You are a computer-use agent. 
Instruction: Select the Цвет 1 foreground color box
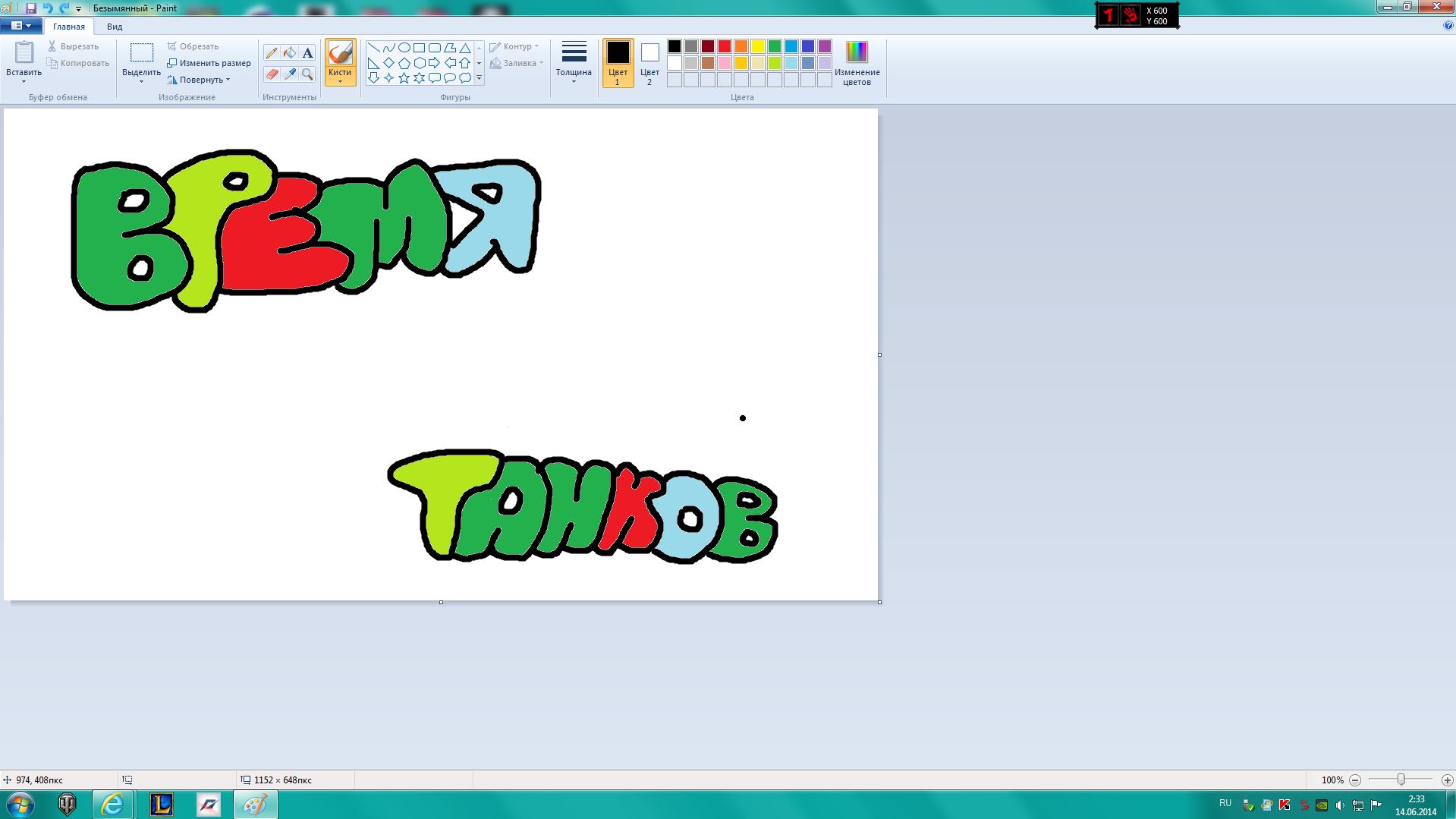click(x=618, y=63)
